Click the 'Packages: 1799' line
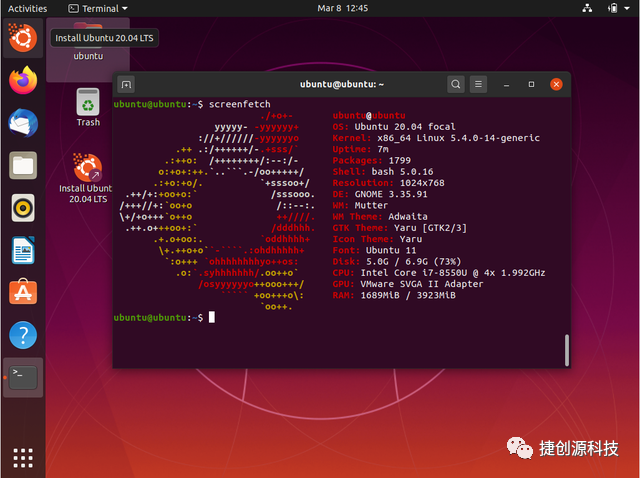This screenshot has width=640, height=478. tap(371, 160)
